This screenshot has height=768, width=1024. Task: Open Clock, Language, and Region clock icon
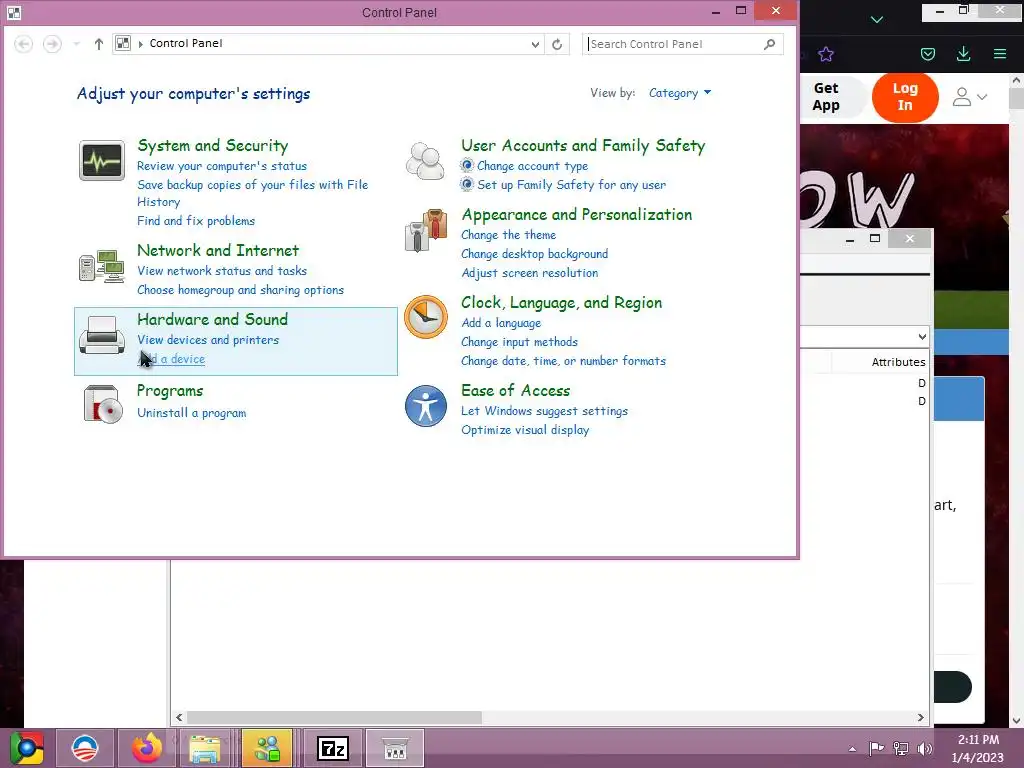coord(426,317)
